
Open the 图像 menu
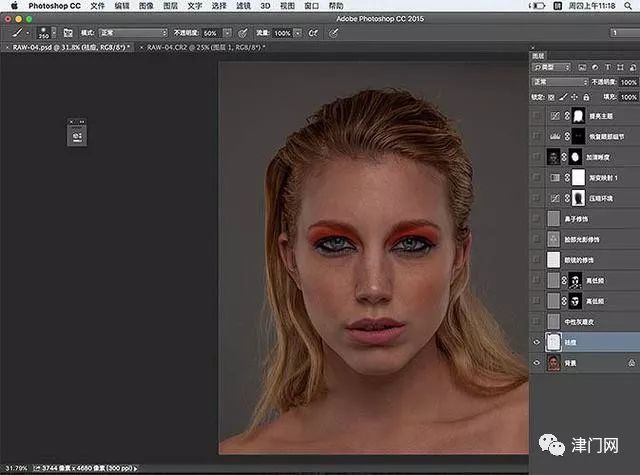coord(146,6)
